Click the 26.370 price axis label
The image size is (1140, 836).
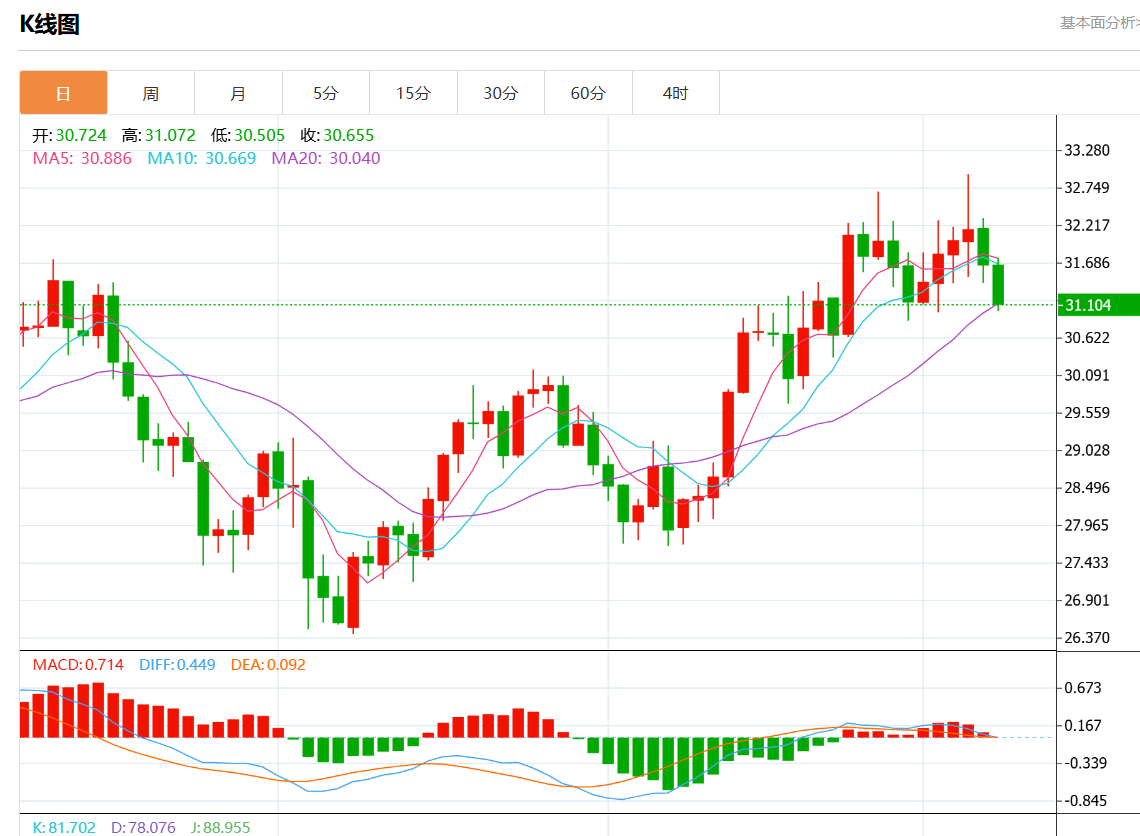pos(1087,638)
